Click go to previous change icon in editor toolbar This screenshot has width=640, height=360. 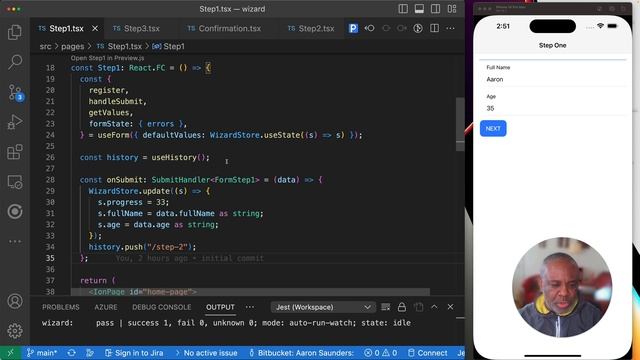pyautogui.click(x=369, y=28)
